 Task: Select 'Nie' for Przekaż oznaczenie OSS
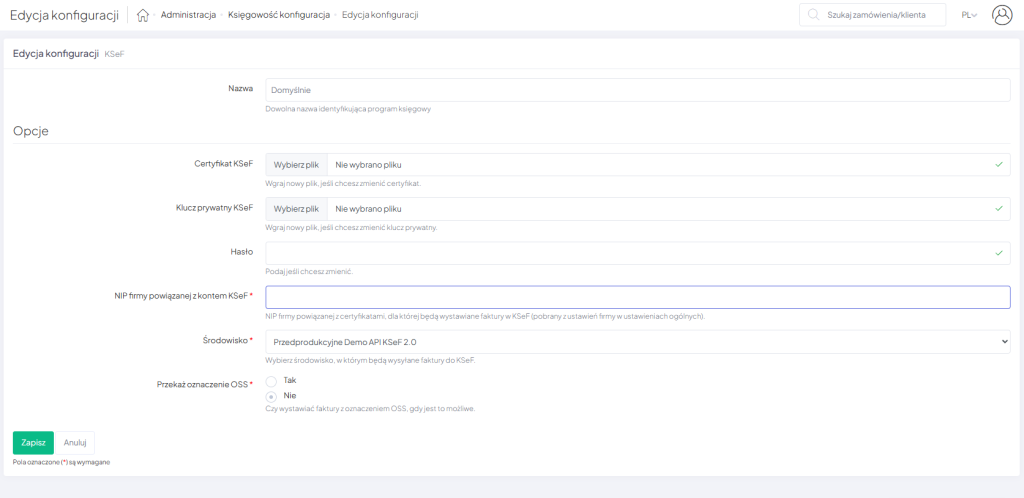point(271,396)
